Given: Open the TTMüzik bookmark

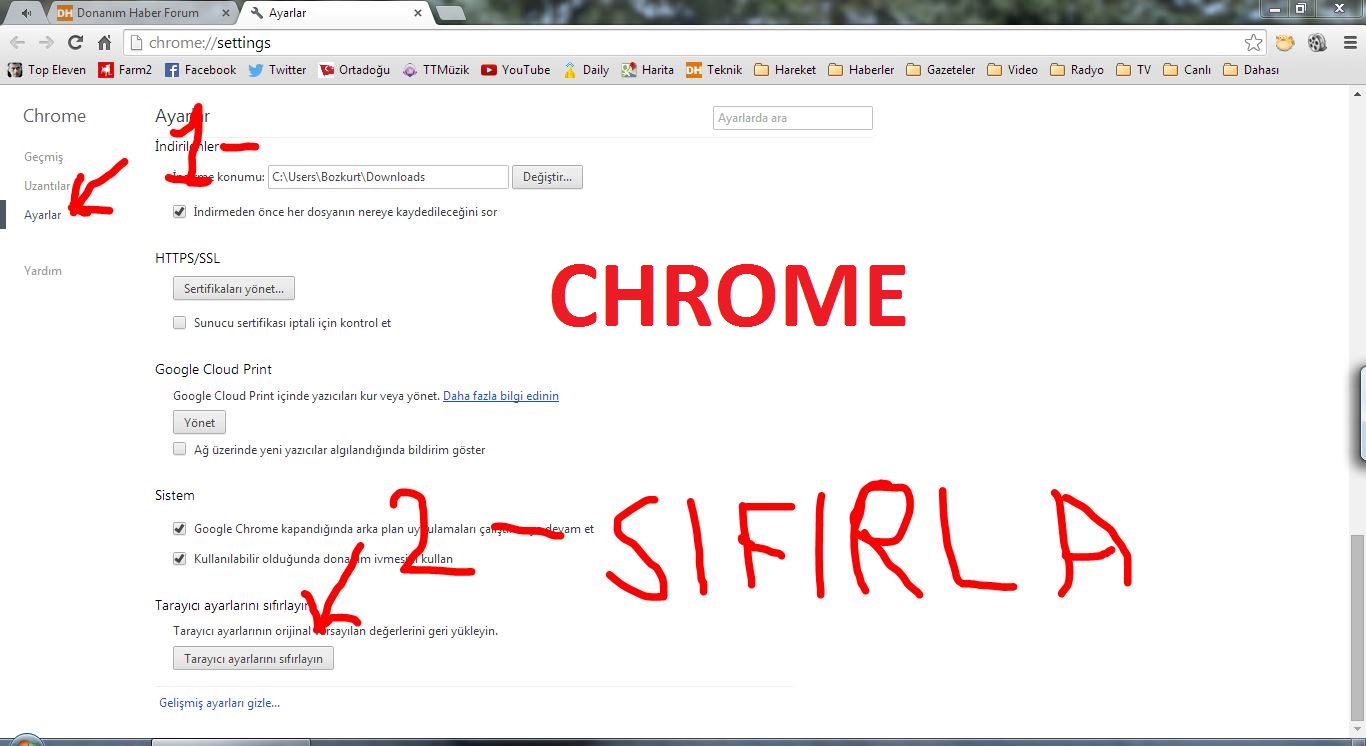Looking at the screenshot, I should point(436,70).
